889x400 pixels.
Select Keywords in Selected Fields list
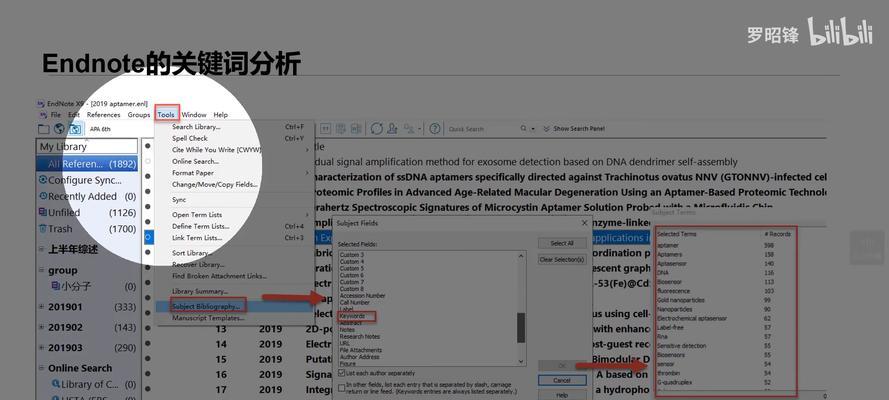coord(352,316)
